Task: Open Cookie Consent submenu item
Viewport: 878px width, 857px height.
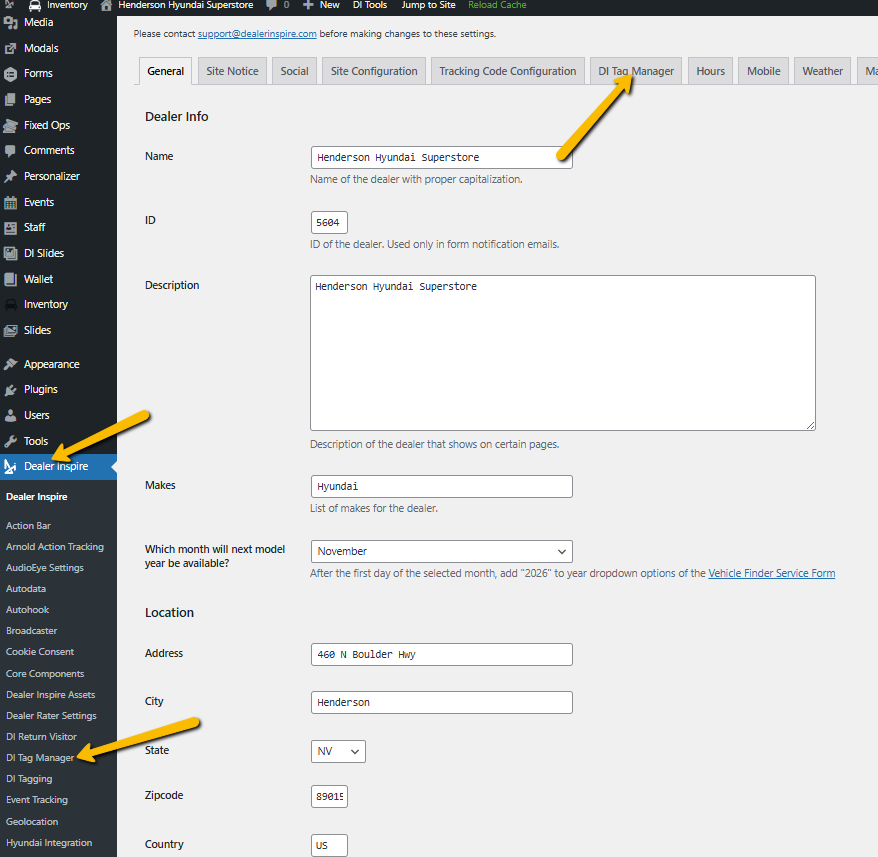Action: 40,652
